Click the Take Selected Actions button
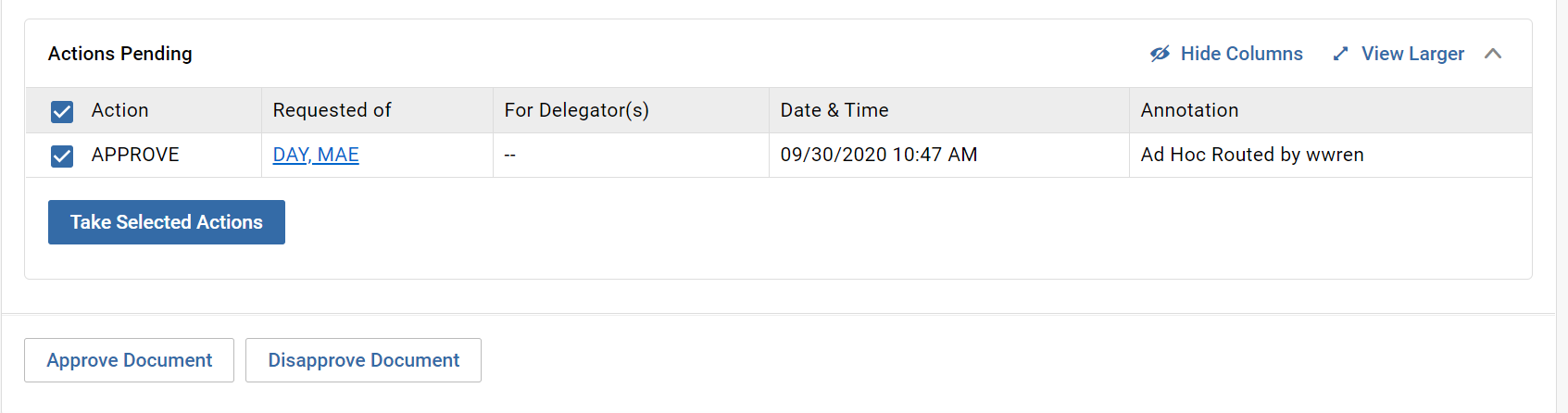The image size is (1568, 413). (167, 222)
